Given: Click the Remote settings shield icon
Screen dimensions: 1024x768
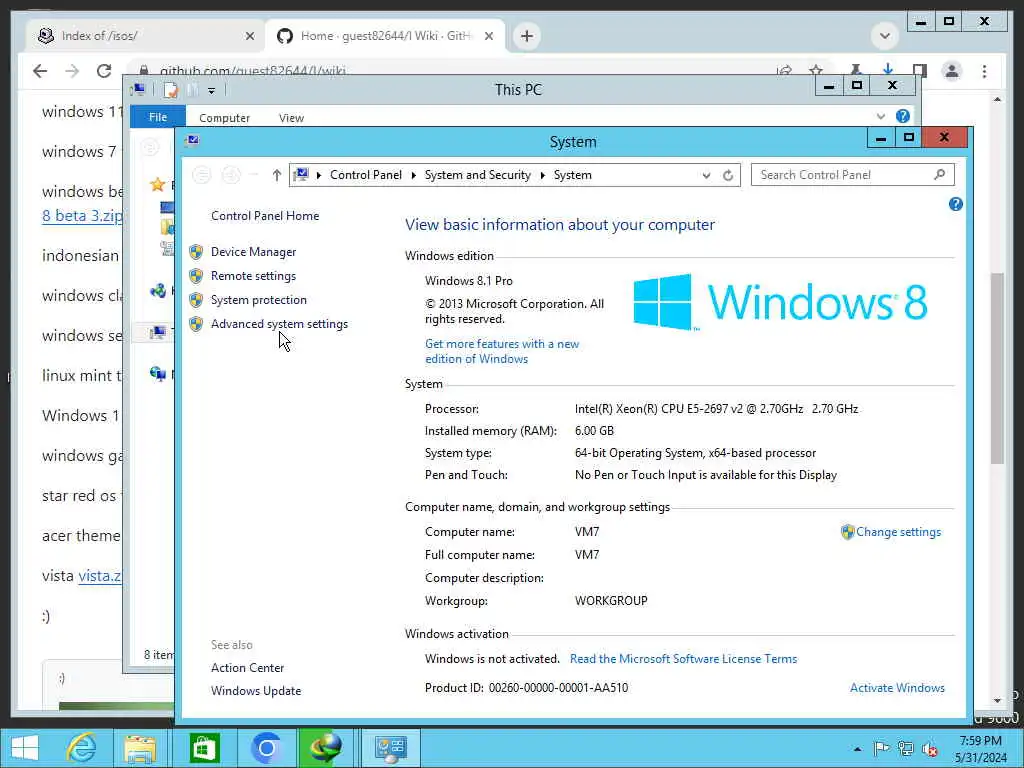Looking at the screenshot, I should coord(196,276).
